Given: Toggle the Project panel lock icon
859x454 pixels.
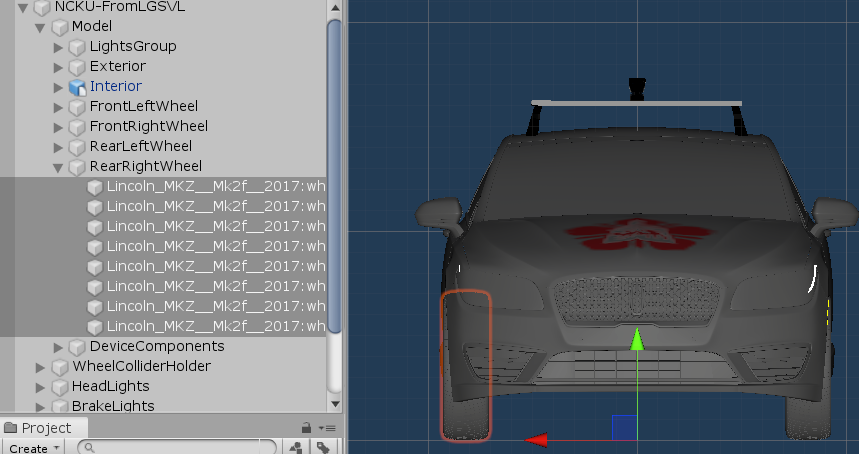Looking at the screenshot, I should (306, 428).
